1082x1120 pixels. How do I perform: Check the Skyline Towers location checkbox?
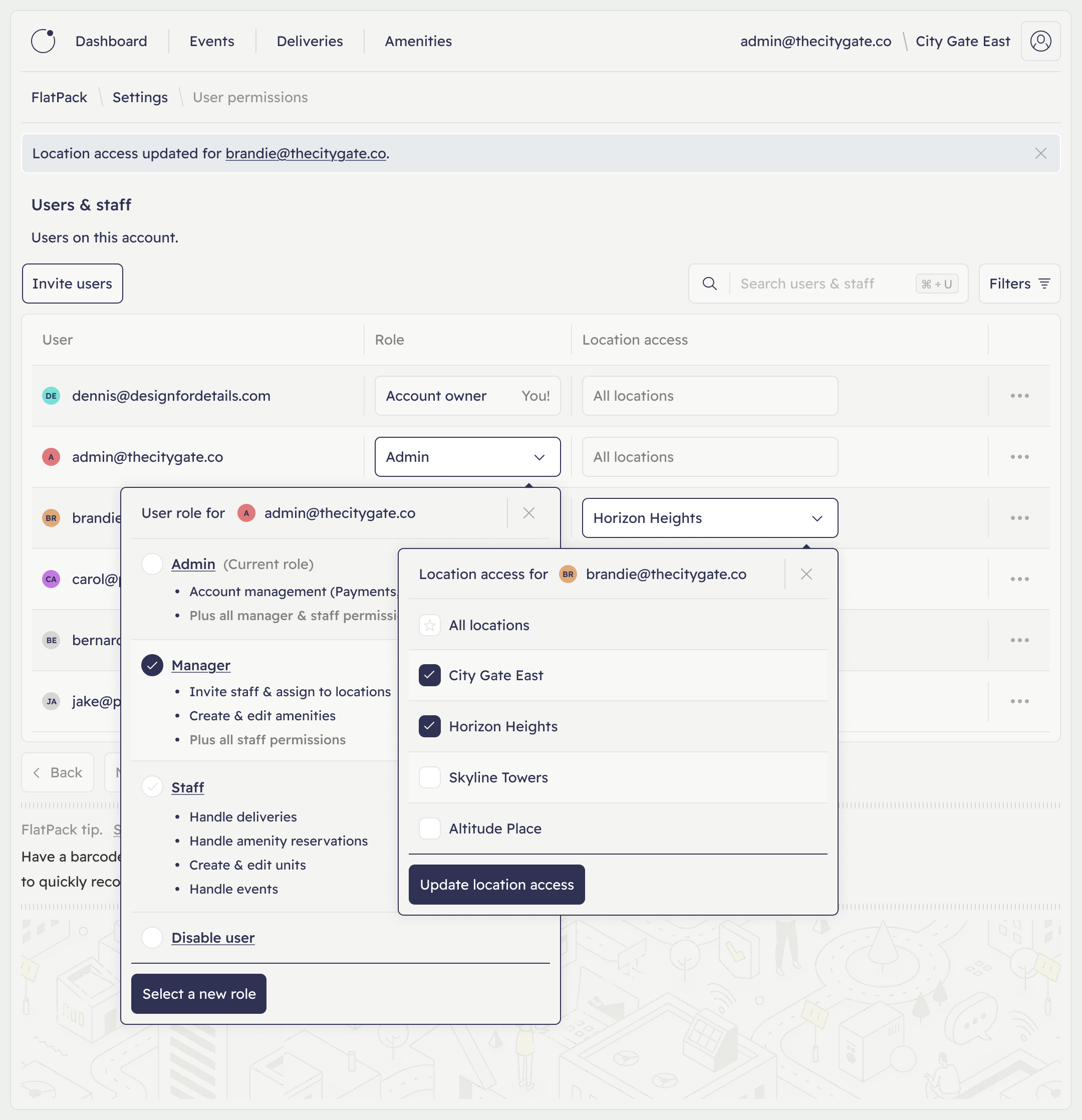coord(429,777)
